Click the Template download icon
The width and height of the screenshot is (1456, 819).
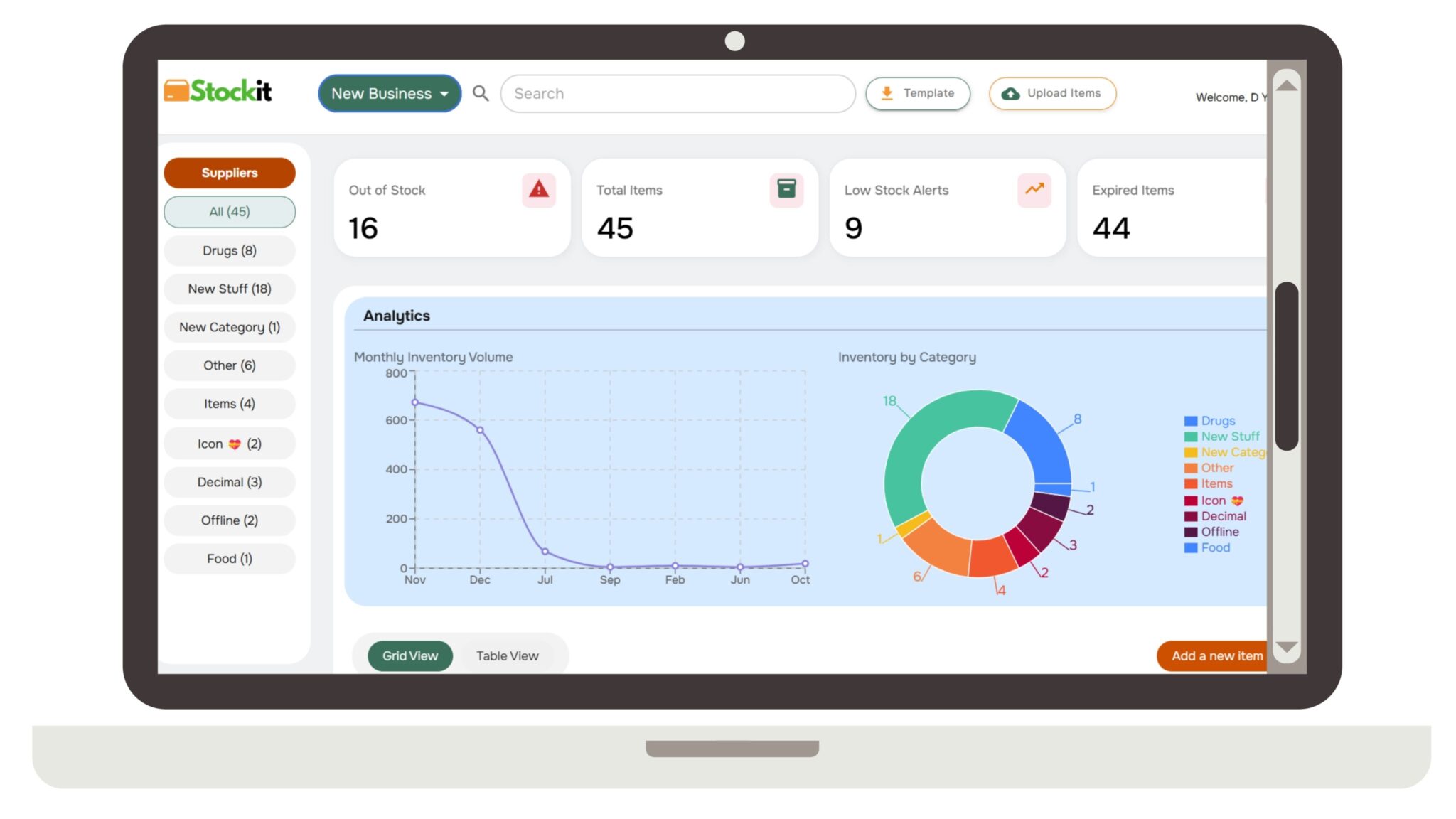887,92
